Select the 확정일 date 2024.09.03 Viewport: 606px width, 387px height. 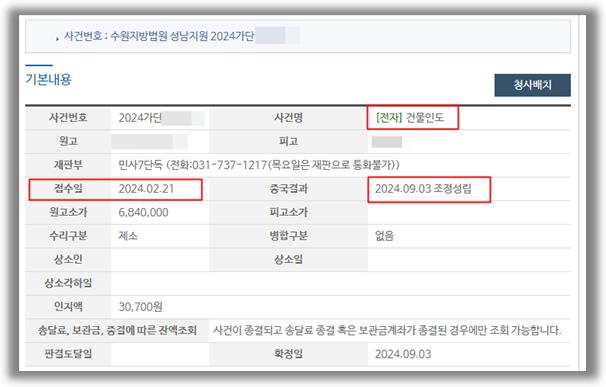[403, 354]
